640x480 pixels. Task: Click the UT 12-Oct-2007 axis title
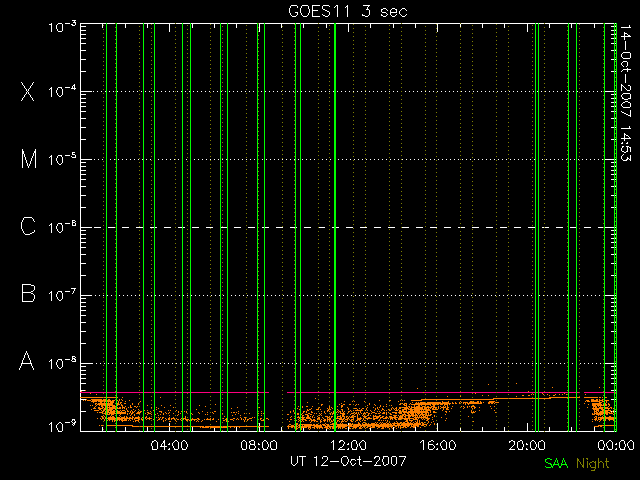pos(348,461)
